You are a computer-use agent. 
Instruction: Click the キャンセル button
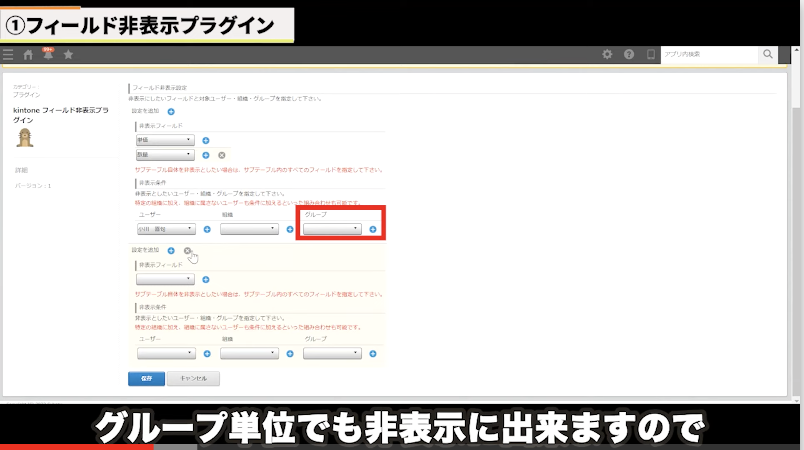click(x=193, y=379)
